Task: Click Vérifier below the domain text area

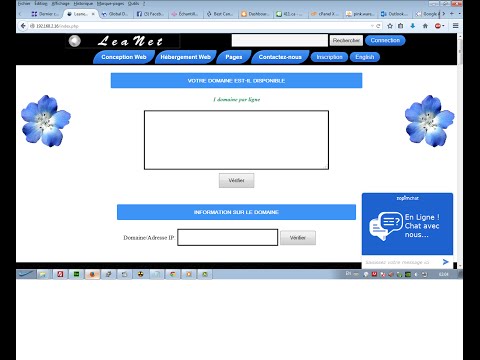Action: (x=236, y=180)
